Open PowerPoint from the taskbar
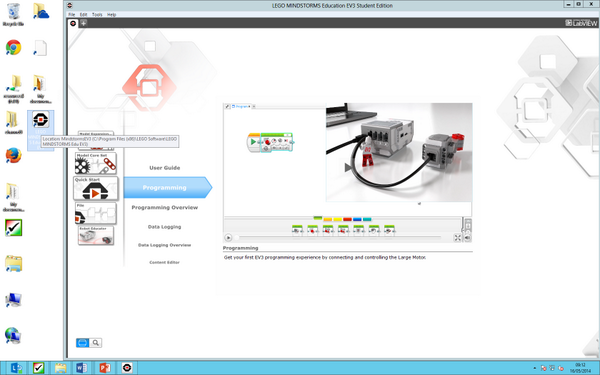The width and height of the screenshot is (600, 375). pos(104,368)
